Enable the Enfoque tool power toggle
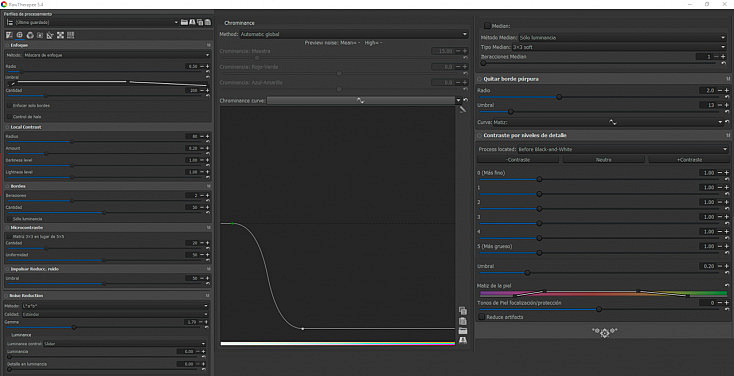 pos(7,45)
